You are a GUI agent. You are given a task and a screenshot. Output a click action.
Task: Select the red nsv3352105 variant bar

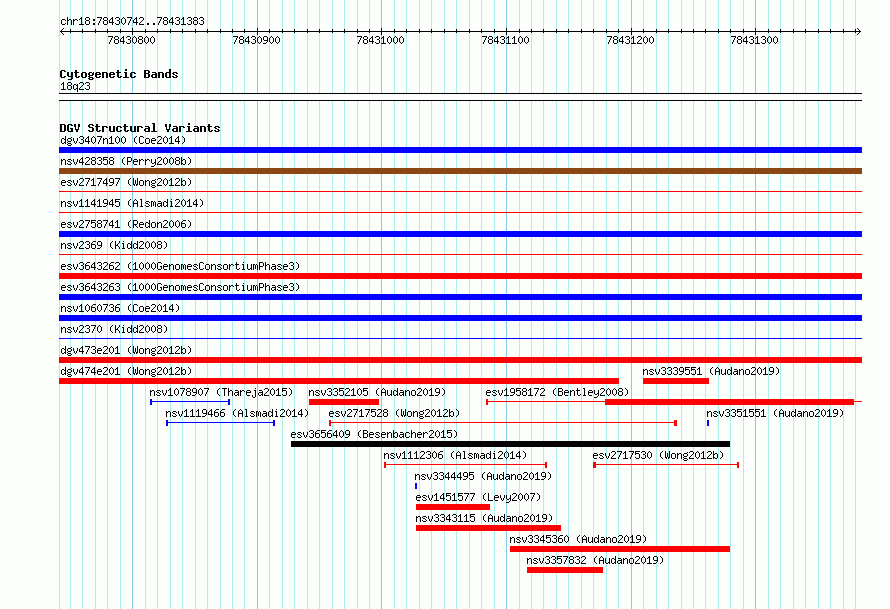(x=344, y=402)
